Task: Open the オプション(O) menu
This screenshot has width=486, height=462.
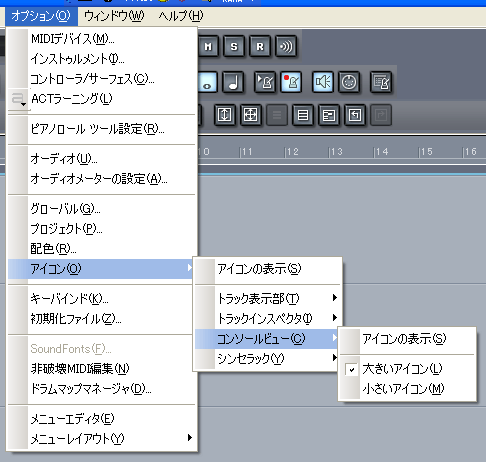Action: tap(41, 16)
